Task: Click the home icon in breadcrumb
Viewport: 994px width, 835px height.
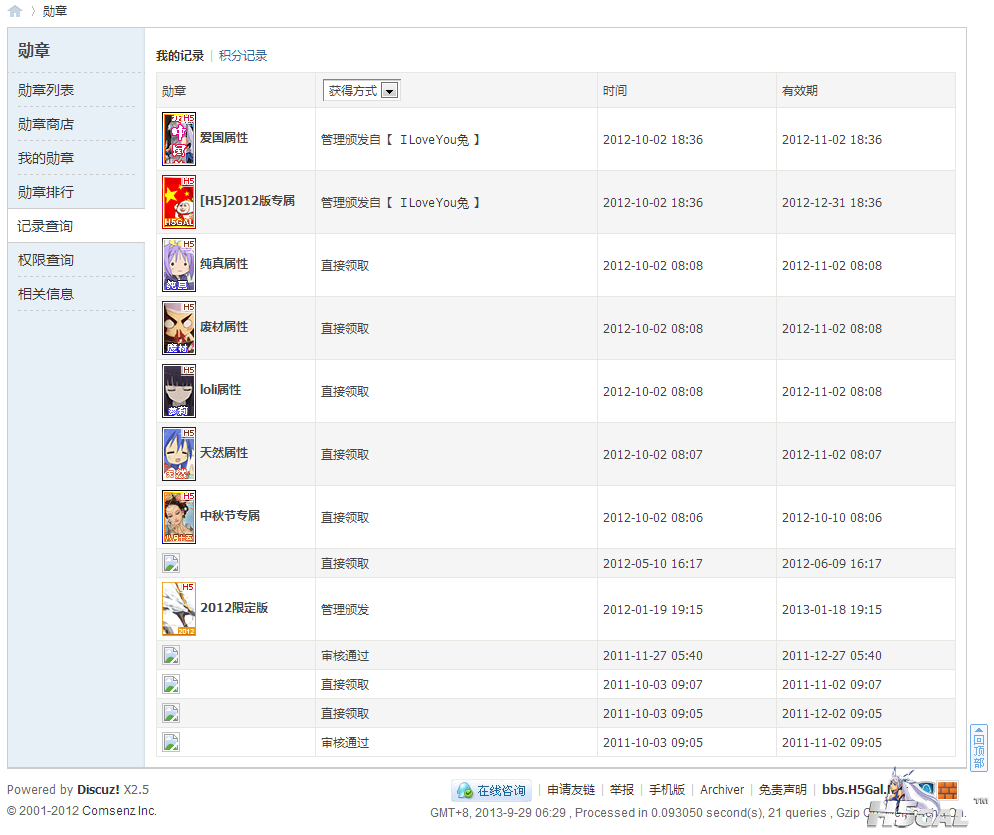Action: (15, 11)
